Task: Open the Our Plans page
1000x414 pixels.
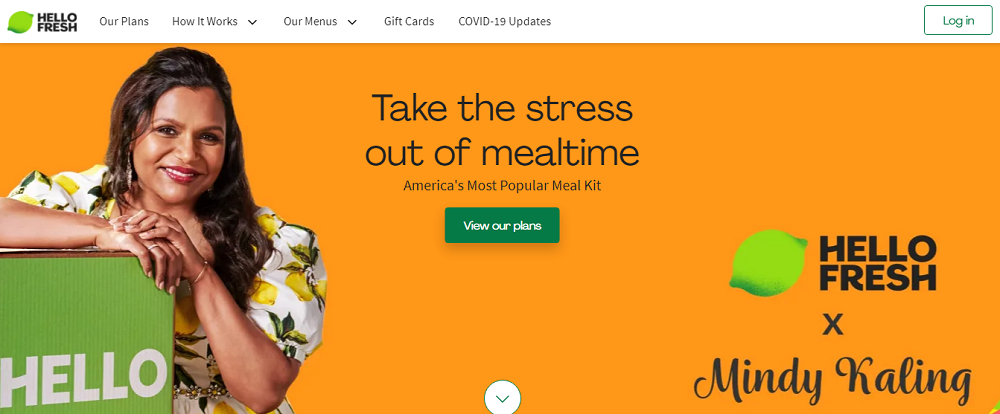Action: point(124,21)
